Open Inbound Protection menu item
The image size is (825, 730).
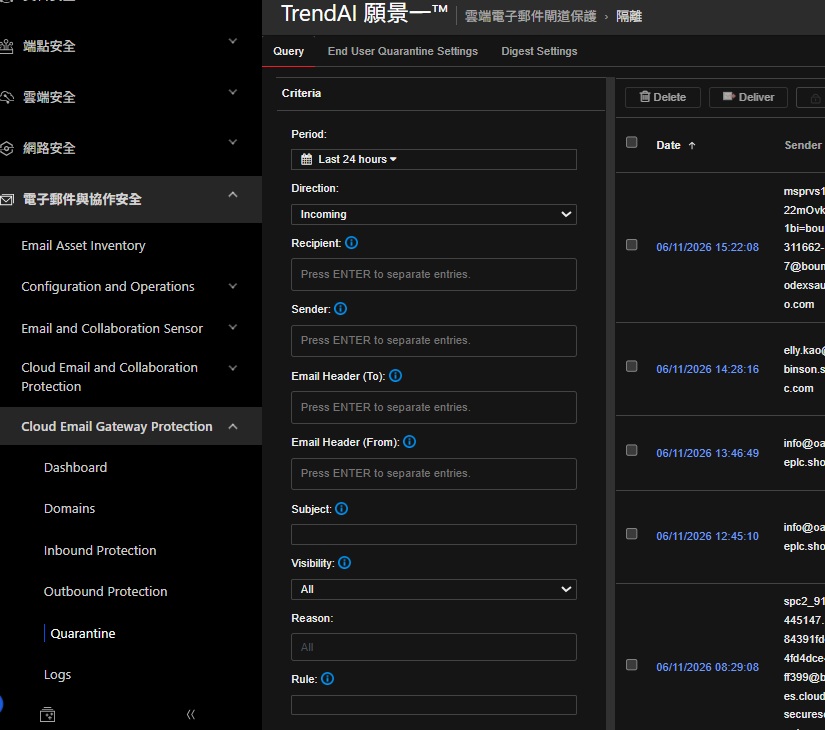pos(100,551)
